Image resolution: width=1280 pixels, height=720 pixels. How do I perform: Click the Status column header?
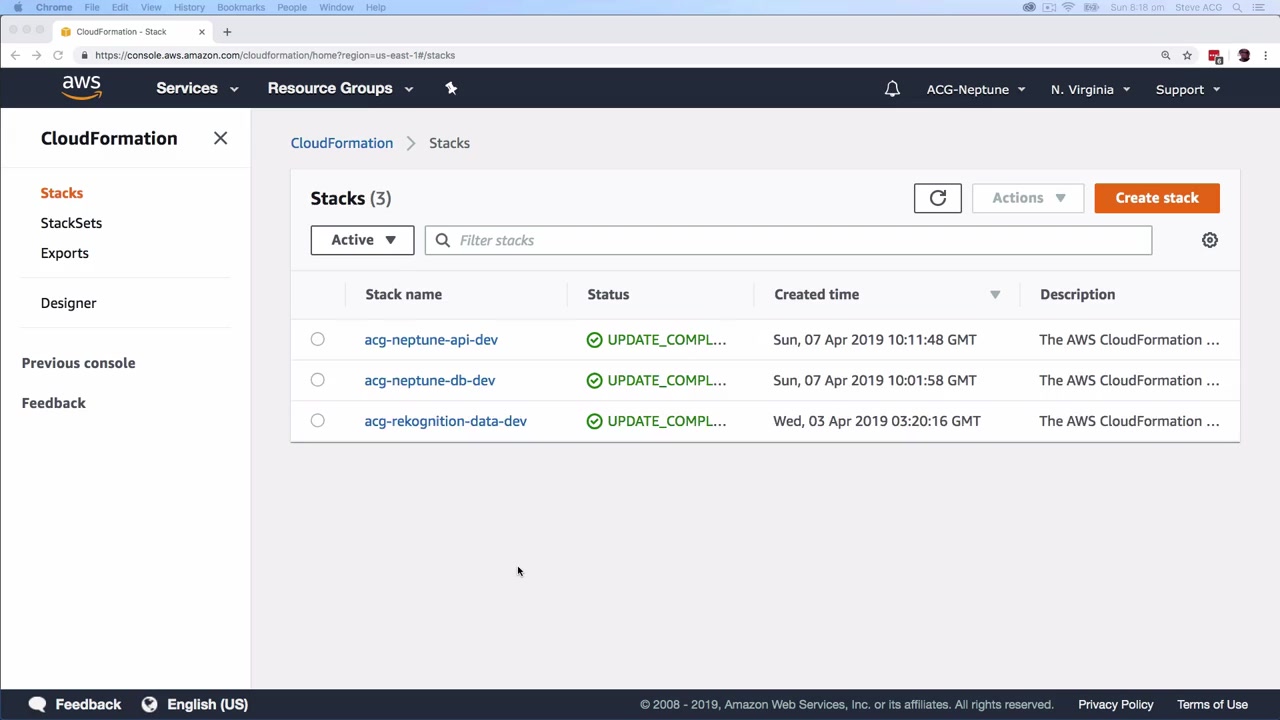pos(608,294)
